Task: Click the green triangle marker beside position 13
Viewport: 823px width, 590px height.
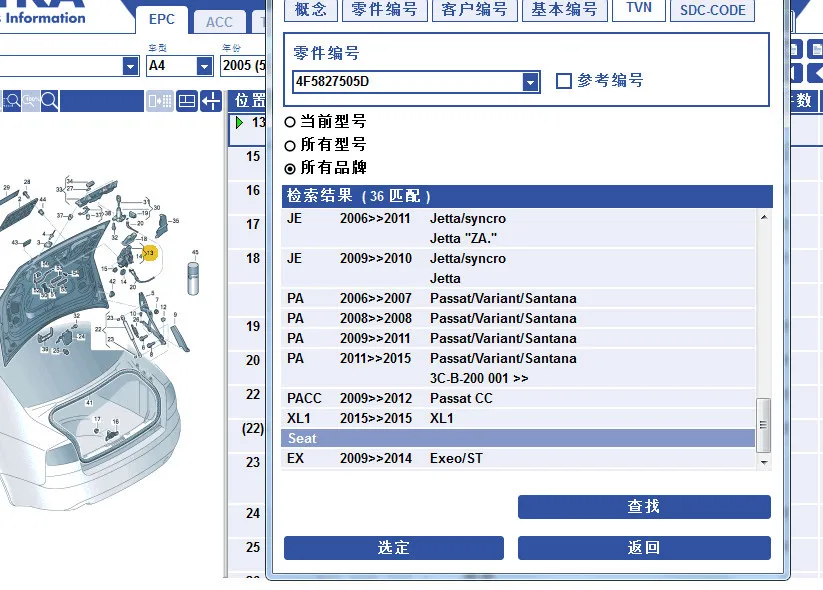Action: [239, 123]
